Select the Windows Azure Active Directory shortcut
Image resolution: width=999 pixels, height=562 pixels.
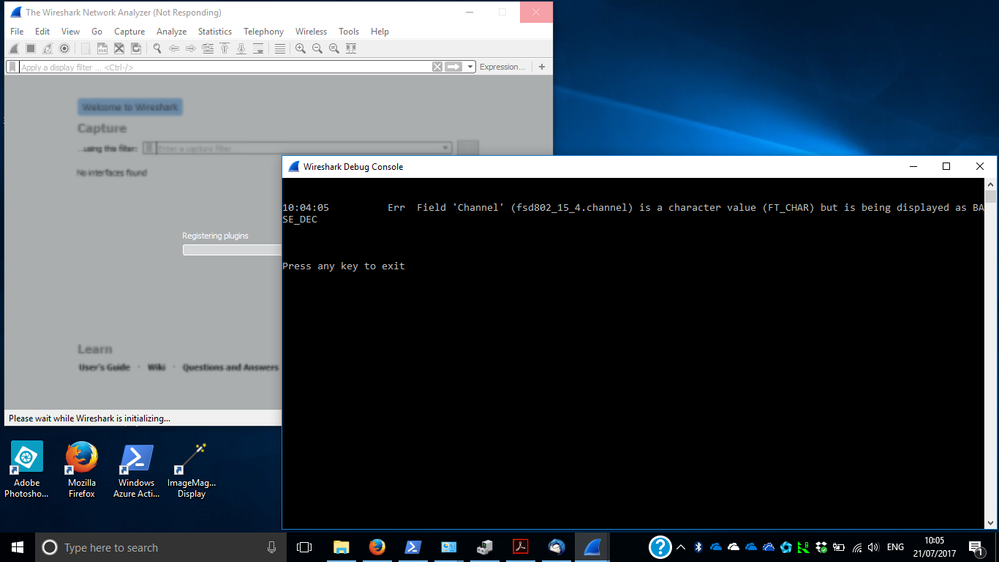(x=136, y=470)
